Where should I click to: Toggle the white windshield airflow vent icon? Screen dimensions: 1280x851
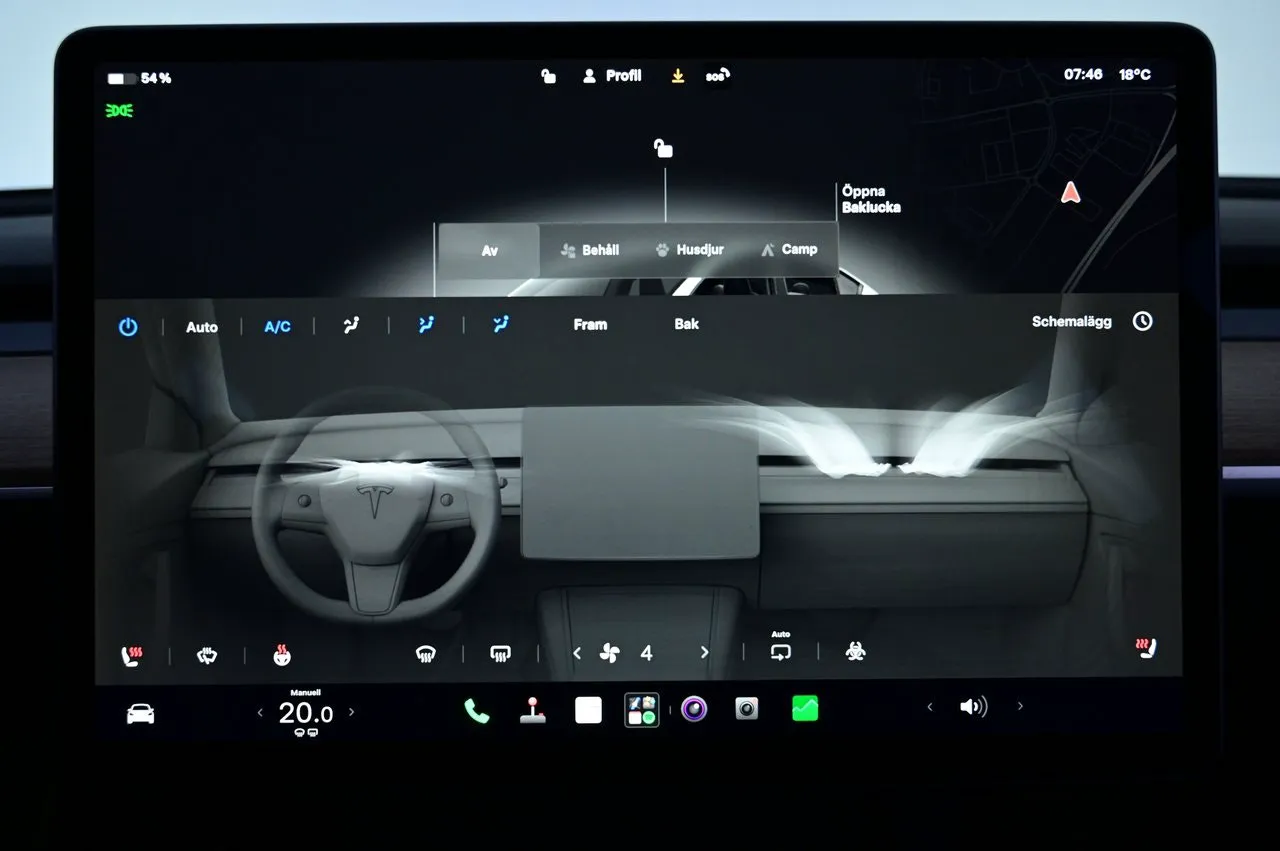click(x=351, y=325)
